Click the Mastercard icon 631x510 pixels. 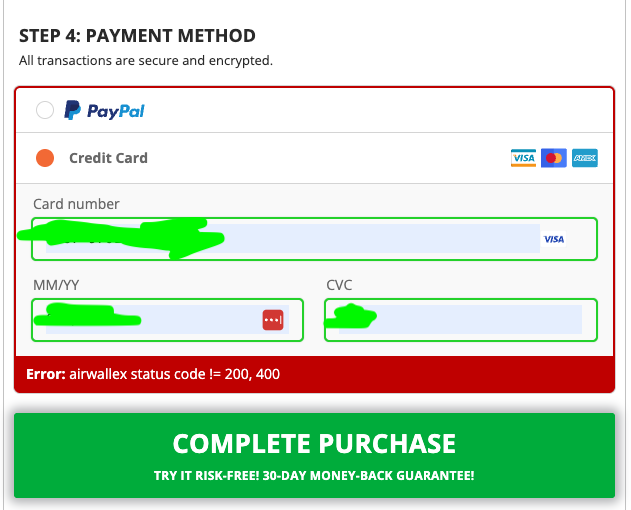click(x=554, y=158)
